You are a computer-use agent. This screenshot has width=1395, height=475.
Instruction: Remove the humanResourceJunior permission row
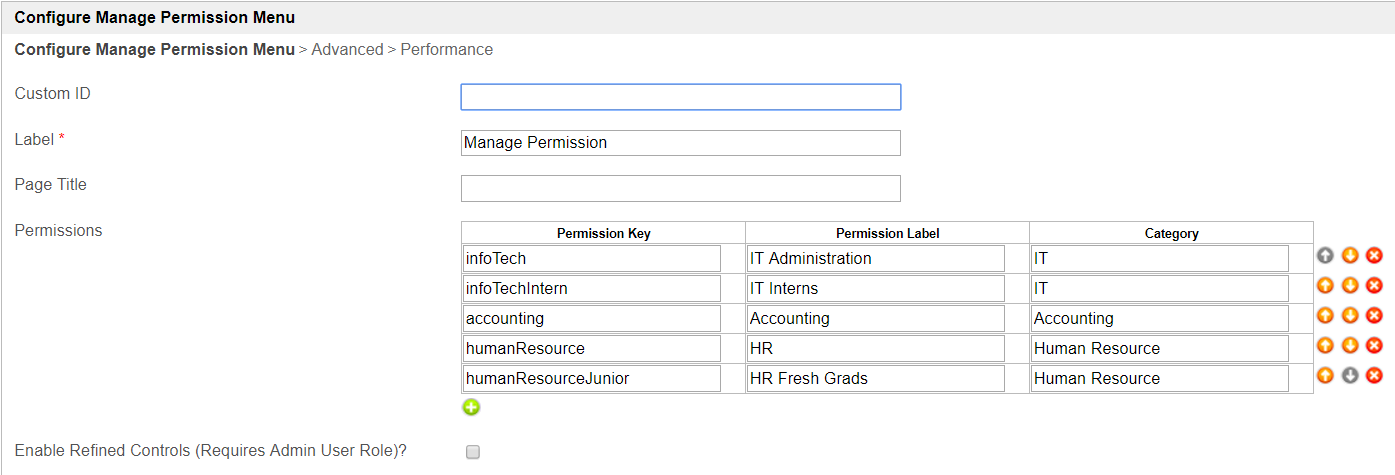[x=1374, y=376]
